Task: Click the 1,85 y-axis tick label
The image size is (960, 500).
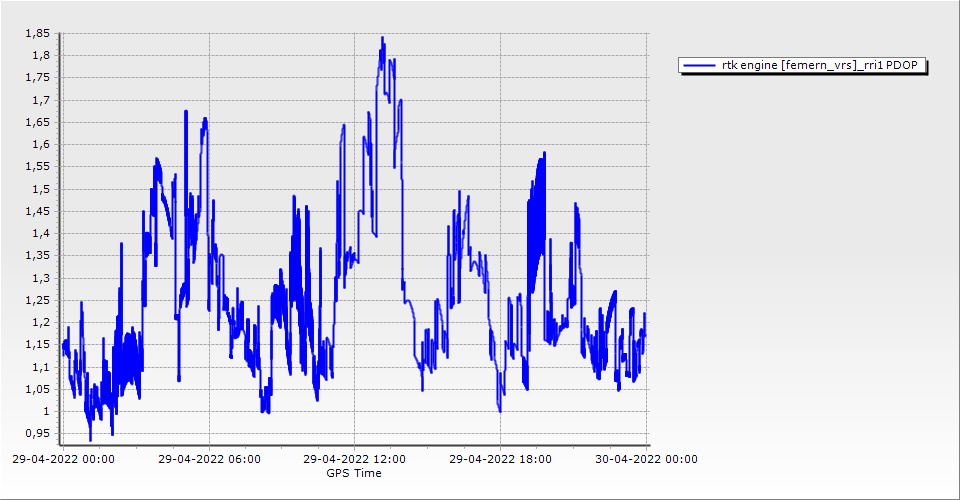Action: [37, 33]
